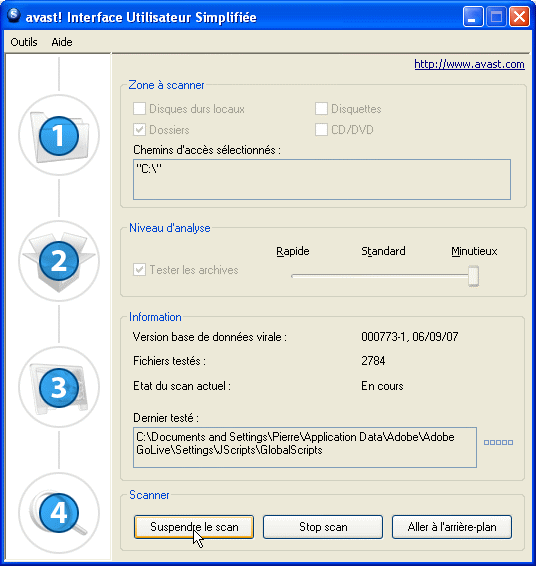Toggle Dossiers checkbox
536x566 pixels.
pyautogui.click(x=139, y=130)
